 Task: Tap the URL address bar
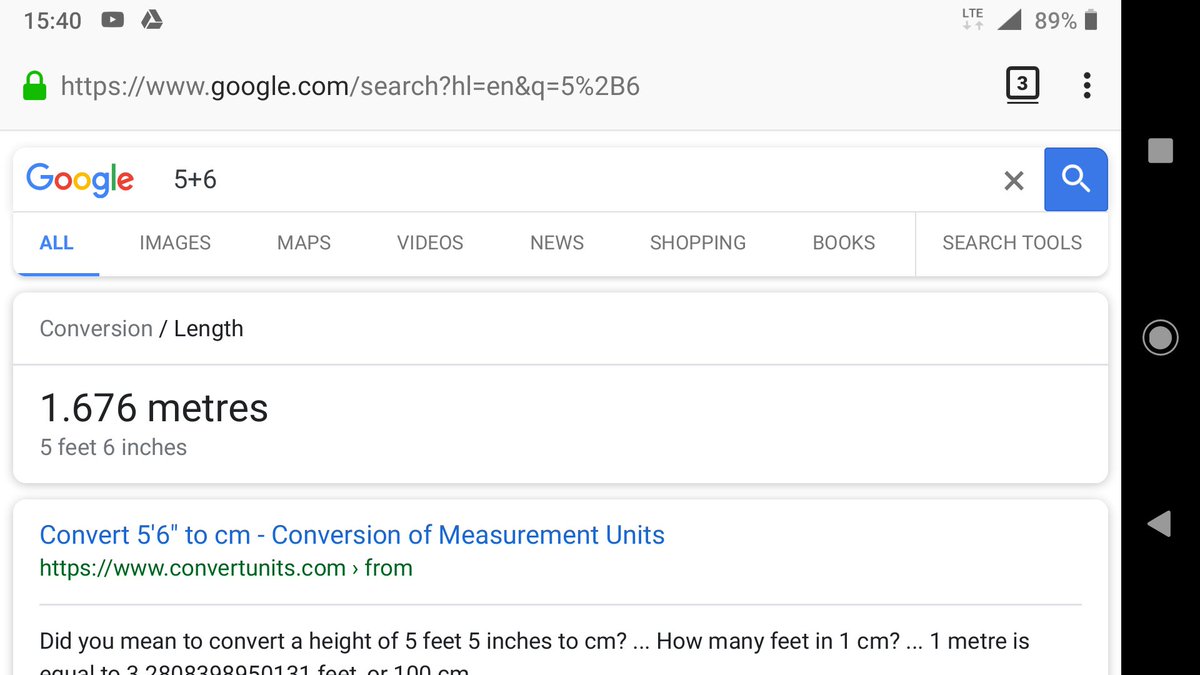pos(350,86)
